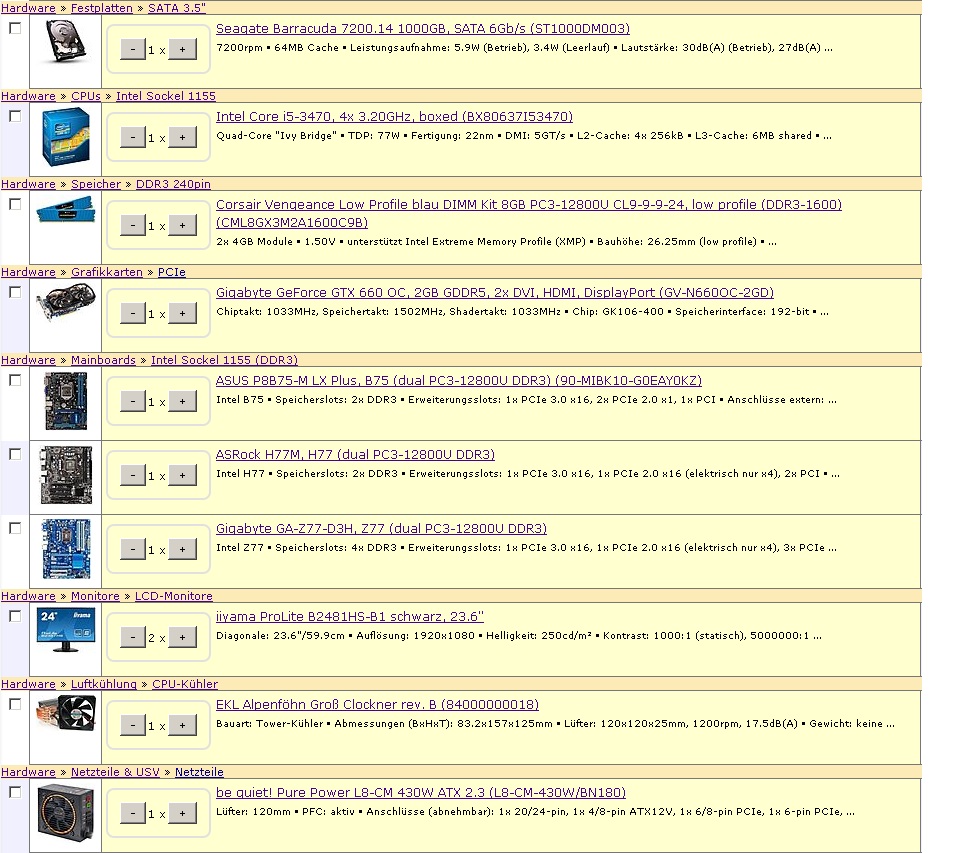The height and width of the screenshot is (853, 960).
Task: Check the ASUS P8B75-M LX Plus checkbox
Action: tap(15, 380)
